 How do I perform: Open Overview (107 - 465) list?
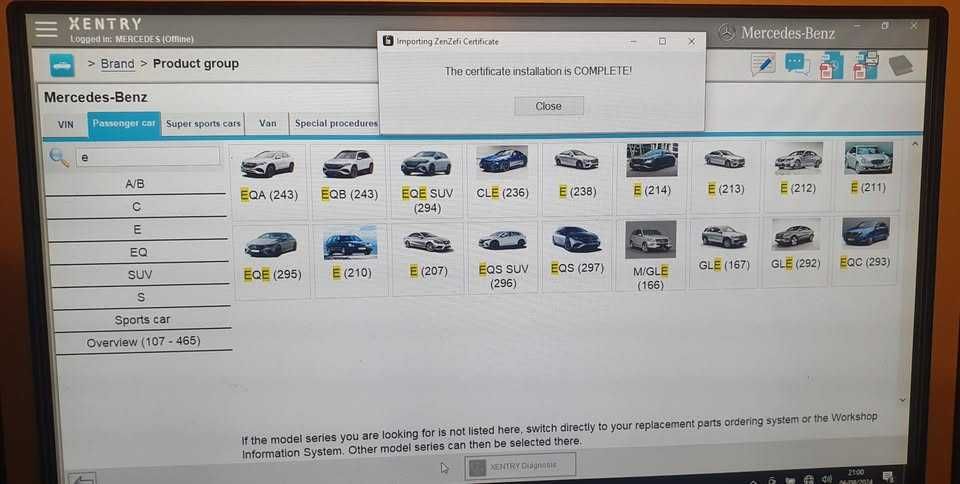click(144, 342)
